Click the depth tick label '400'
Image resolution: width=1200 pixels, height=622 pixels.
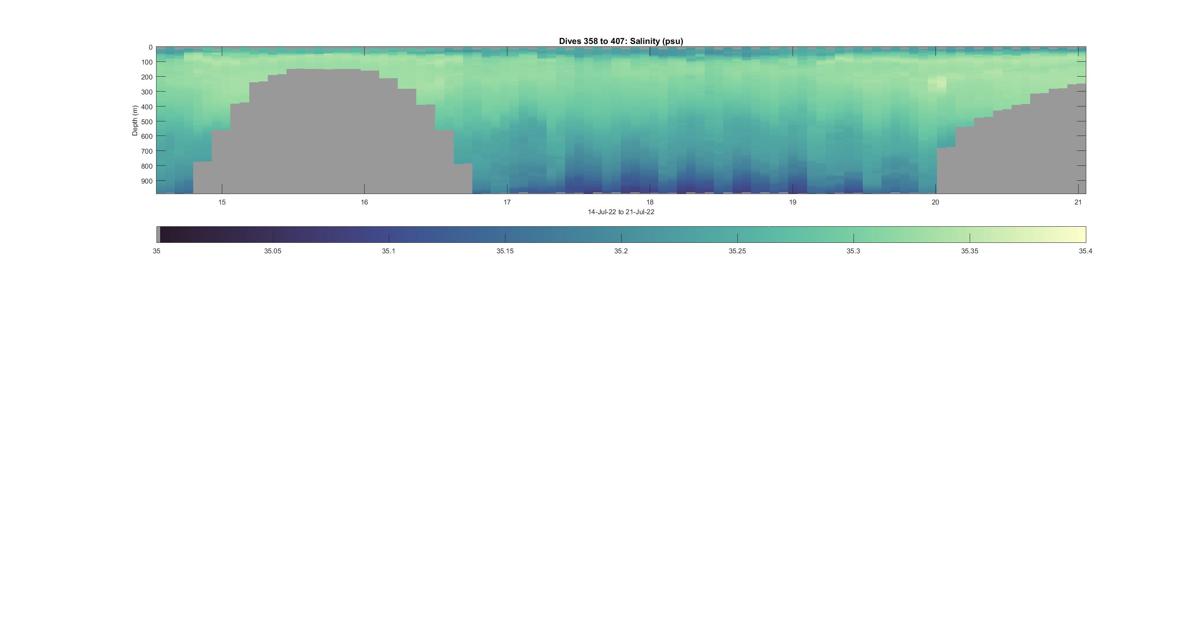coord(146,107)
